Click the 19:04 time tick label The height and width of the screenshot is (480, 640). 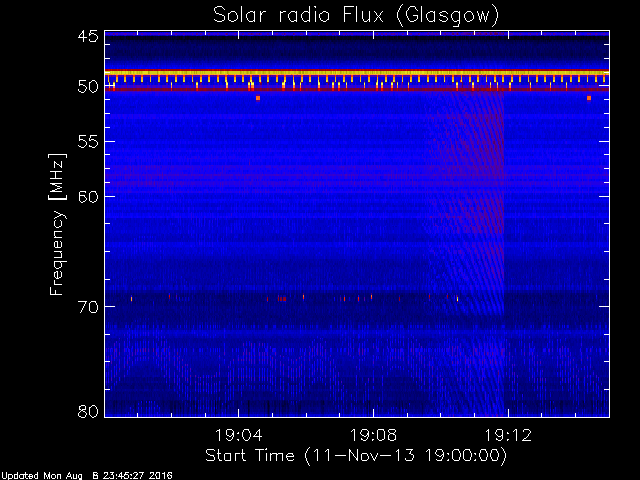[238, 435]
